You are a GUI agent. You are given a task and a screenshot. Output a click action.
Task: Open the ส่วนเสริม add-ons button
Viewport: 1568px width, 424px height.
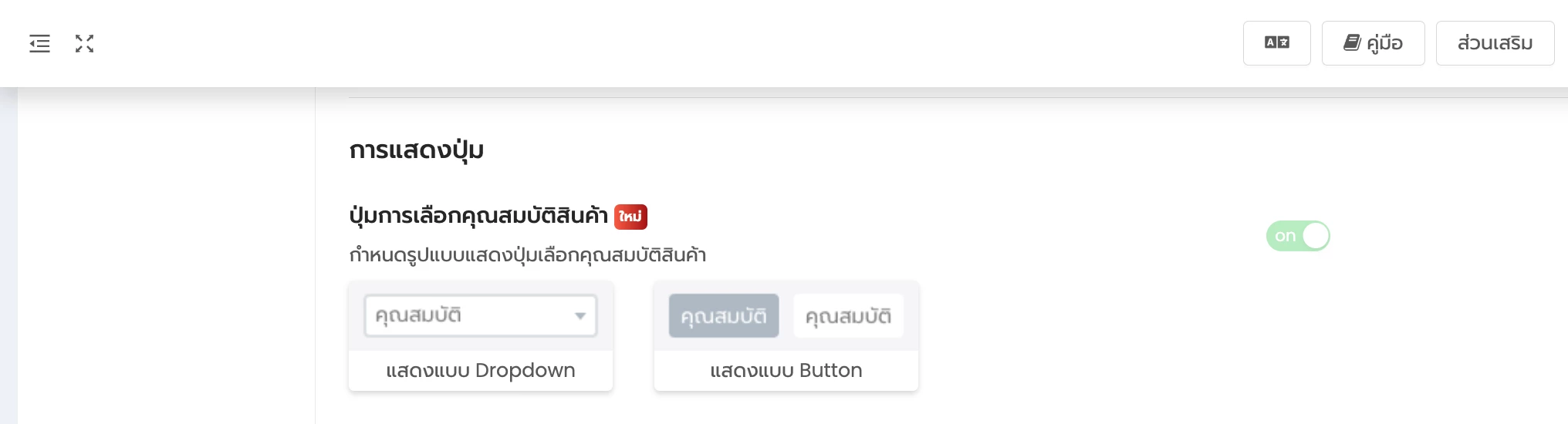(x=1495, y=43)
